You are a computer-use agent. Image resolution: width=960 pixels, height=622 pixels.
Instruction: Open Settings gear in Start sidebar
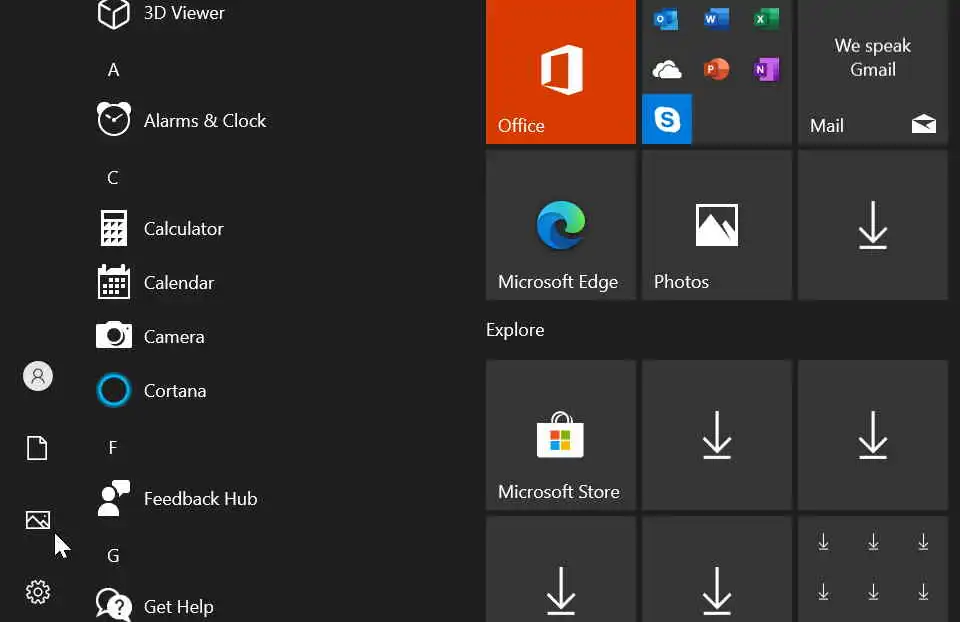click(38, 592)
